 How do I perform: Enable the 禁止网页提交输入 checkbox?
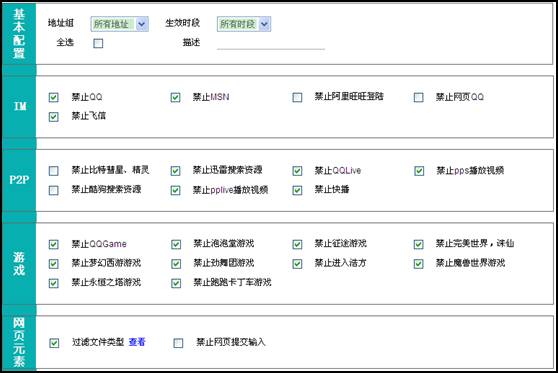(178, 343)
